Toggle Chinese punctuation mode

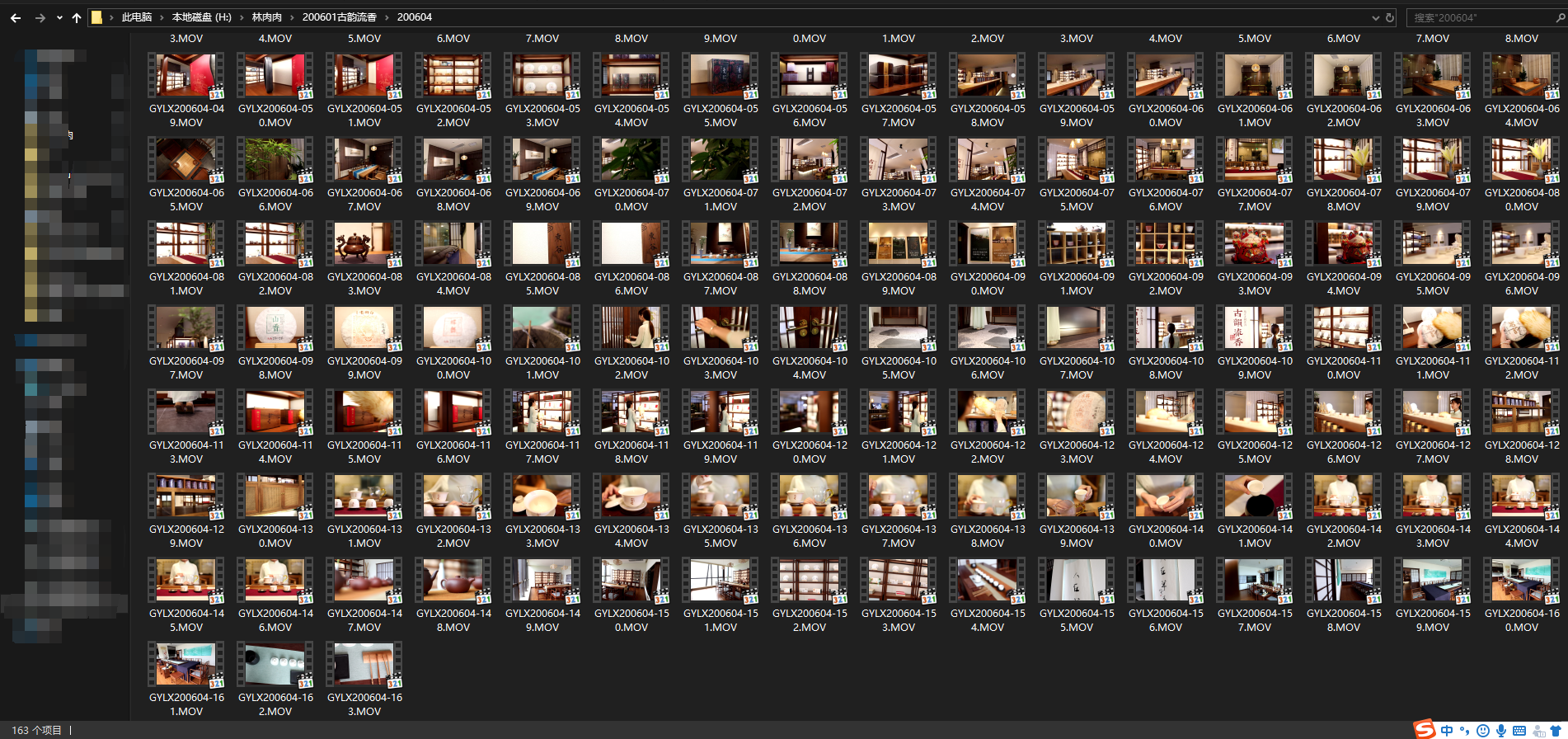click(x=1465, y=731)
